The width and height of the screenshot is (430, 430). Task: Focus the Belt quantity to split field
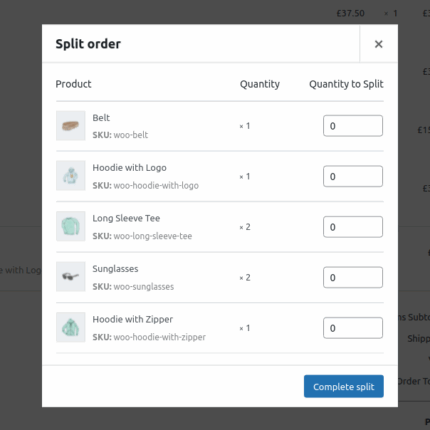coord(353,126)
